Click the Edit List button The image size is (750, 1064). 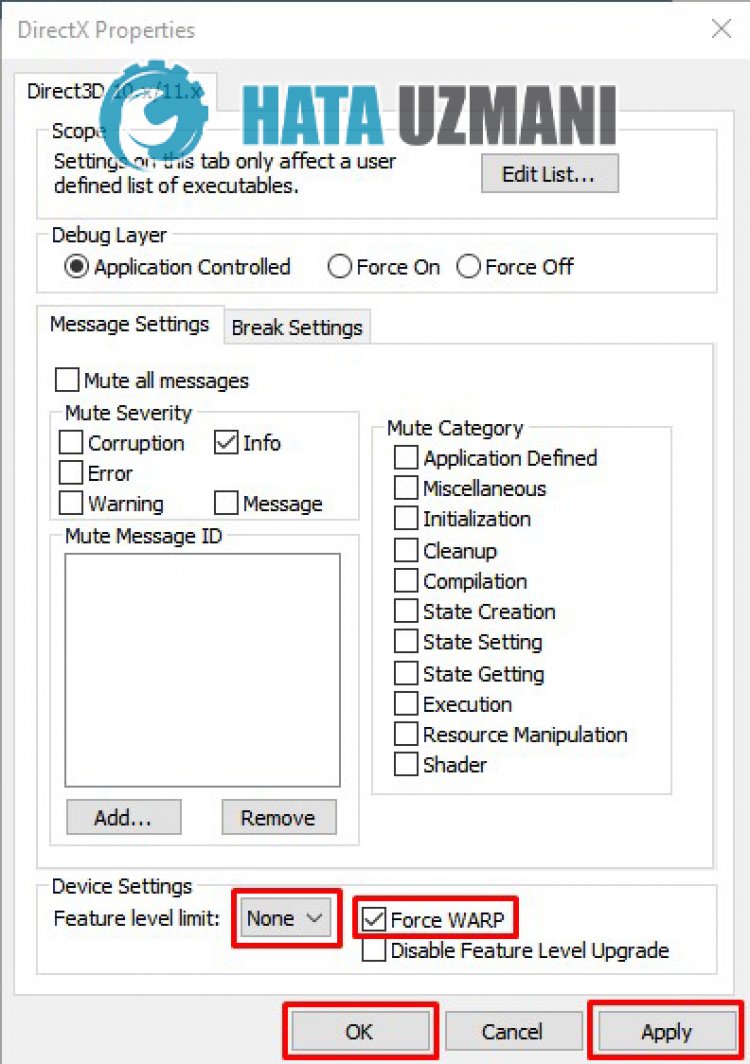click(549, 174)
